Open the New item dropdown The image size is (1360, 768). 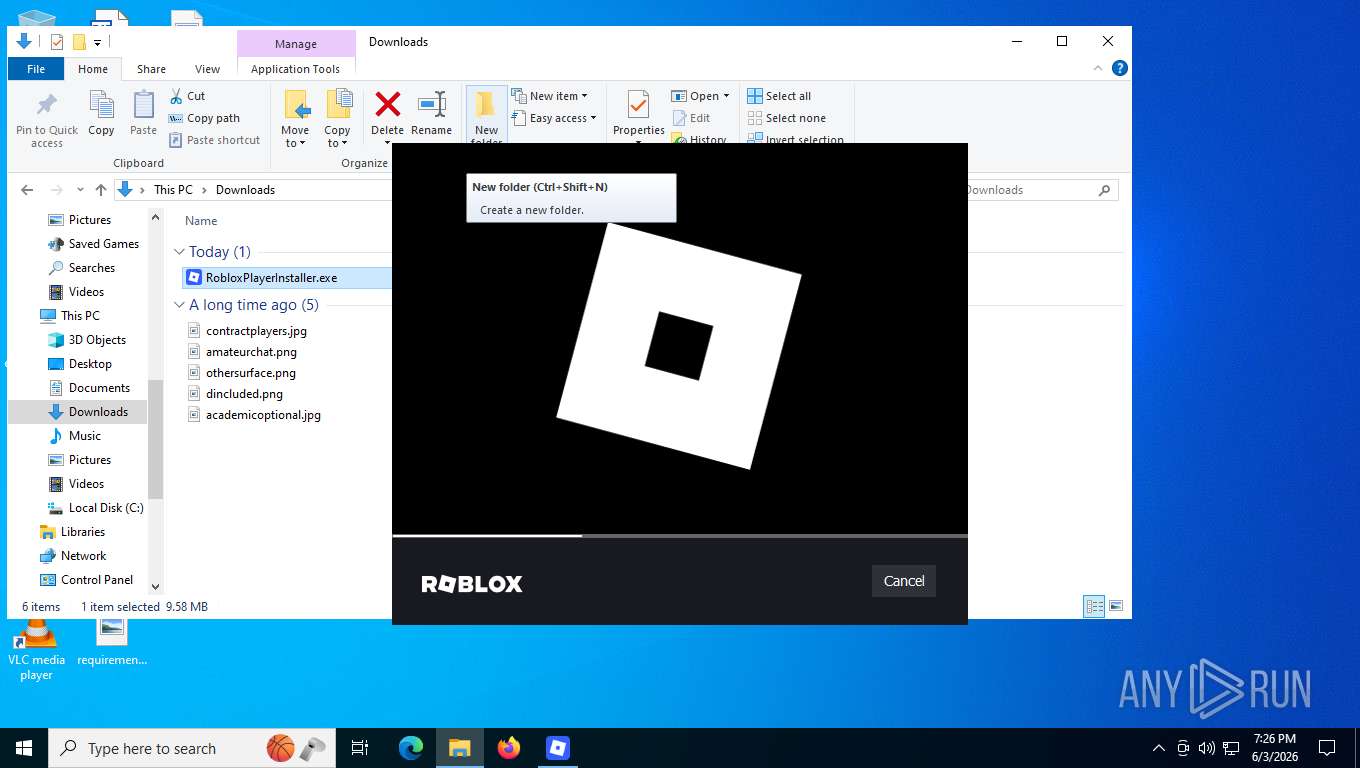pos(551,96)
